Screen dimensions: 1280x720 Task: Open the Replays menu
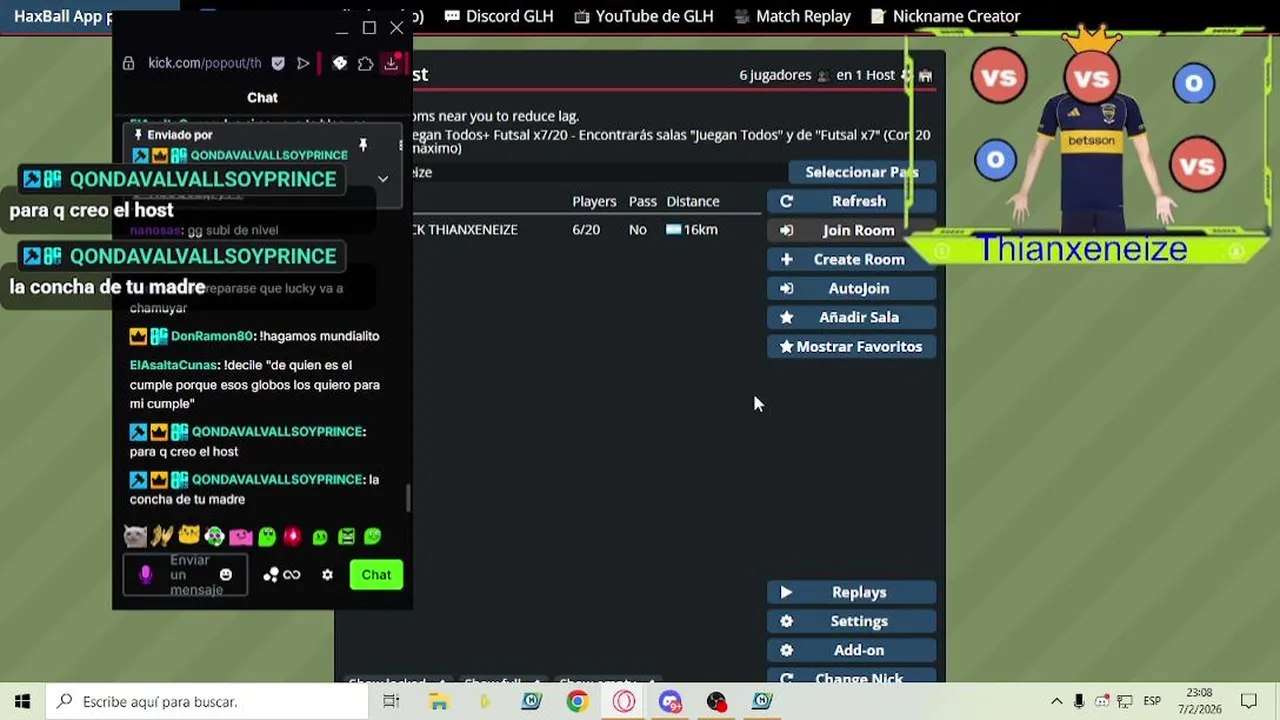(851, 592)
